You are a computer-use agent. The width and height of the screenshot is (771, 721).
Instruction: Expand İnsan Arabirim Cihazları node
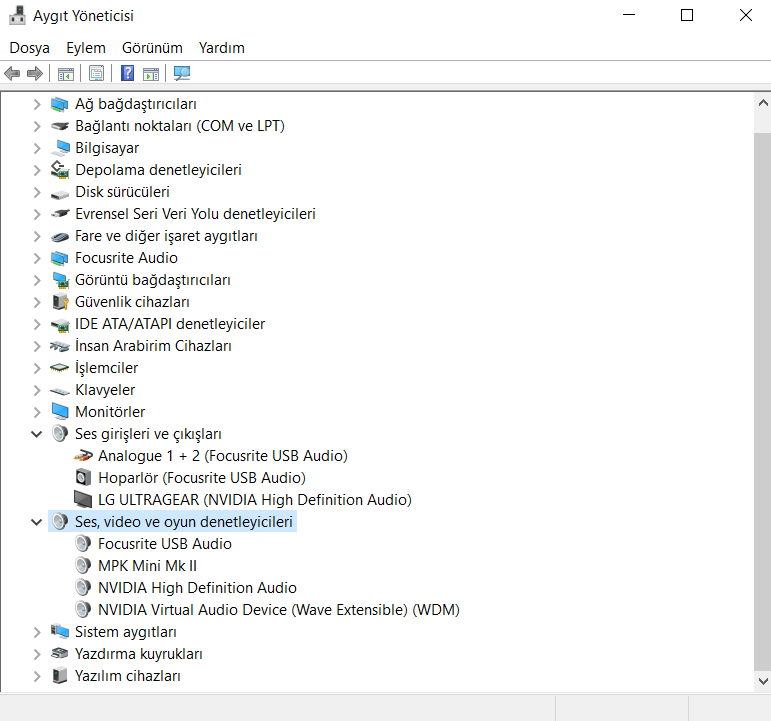point(37,346)
